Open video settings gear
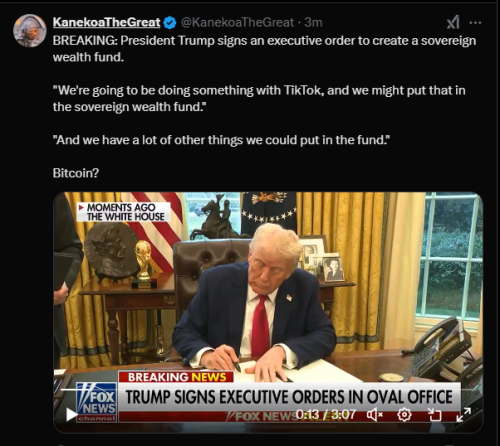The image size is (500, 446). pyautogui.click(x=404, y=415)
